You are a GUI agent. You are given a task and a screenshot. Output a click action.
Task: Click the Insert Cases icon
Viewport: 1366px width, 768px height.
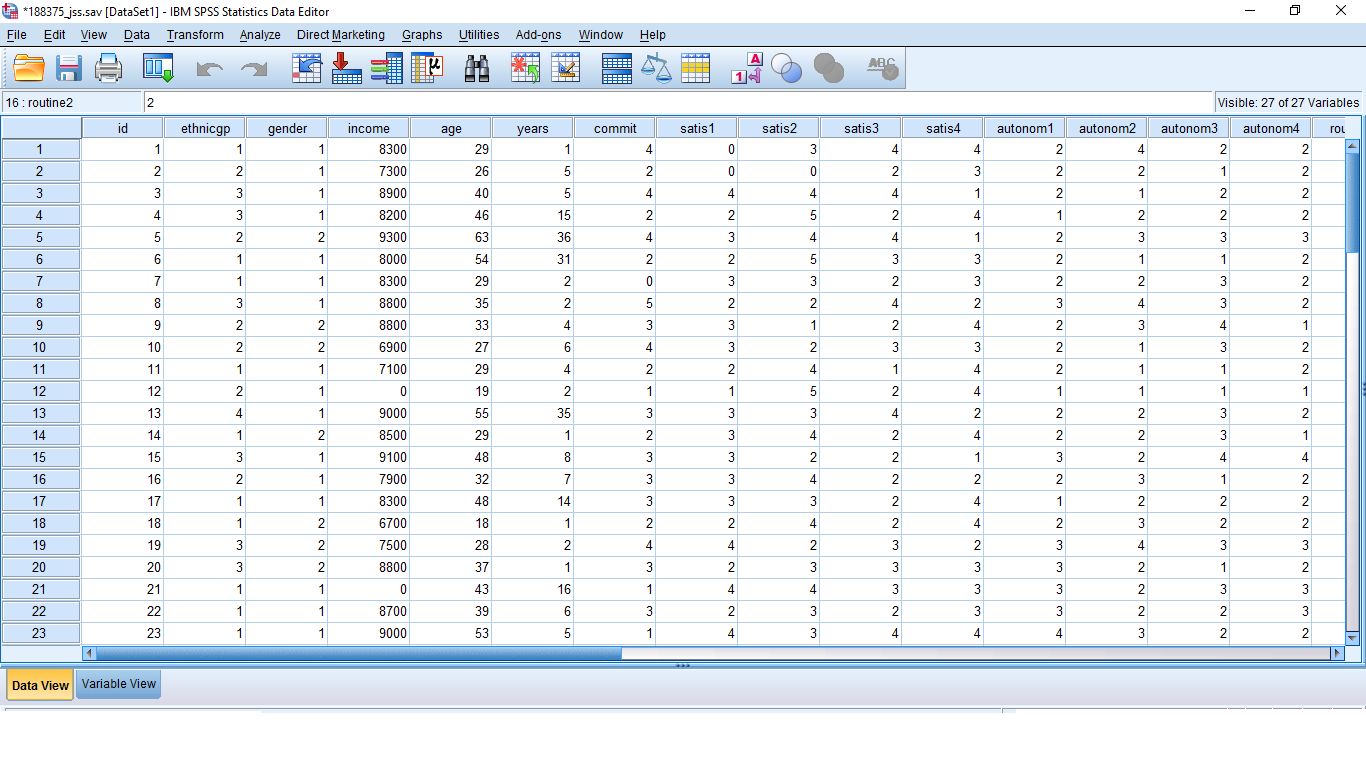pyautogui.click(x=525, y=68)
